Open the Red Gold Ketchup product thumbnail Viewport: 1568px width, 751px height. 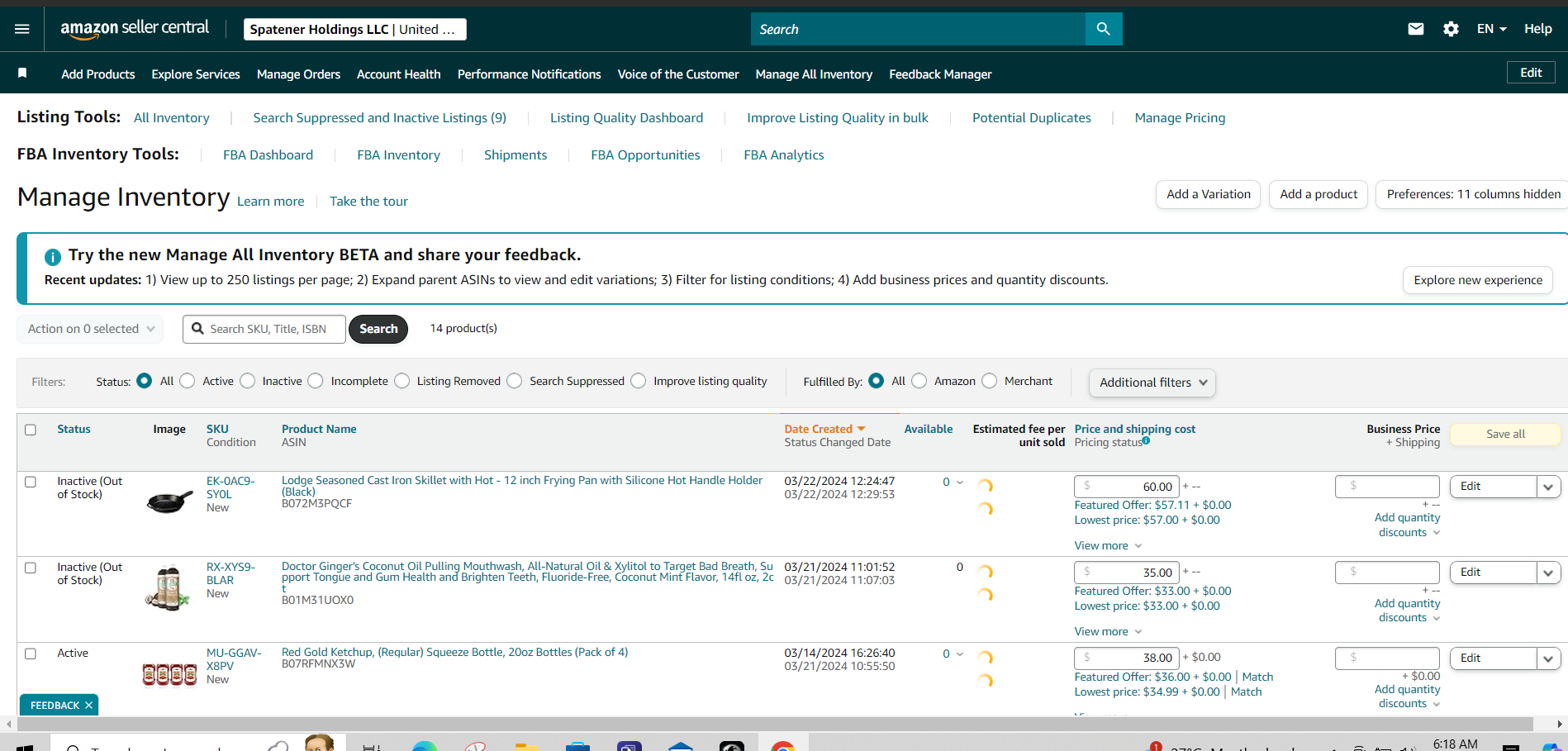169,675
